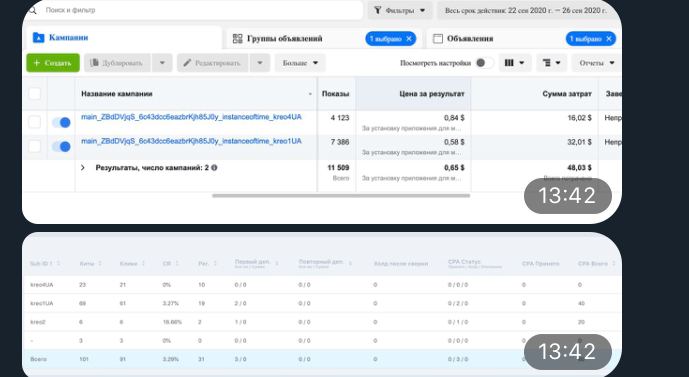Viewport: 689px width, 377px height.
Task: Open the 'Отчеты' dropdown
Action: pyautogui.click(x=596, y=63)
